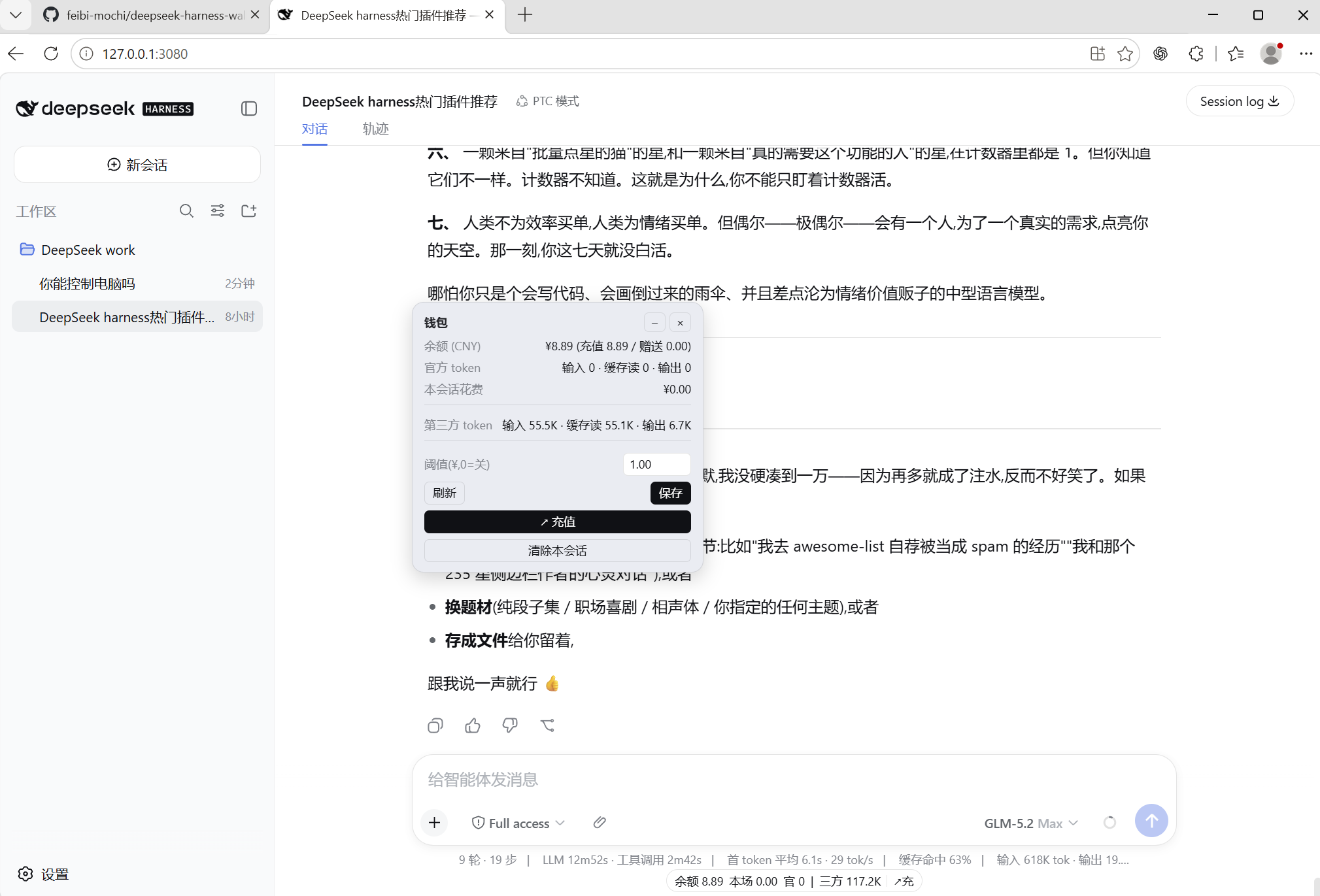This screenshot has height=896, width=1320.
Task: Download the Session log
Action: 1240,101
